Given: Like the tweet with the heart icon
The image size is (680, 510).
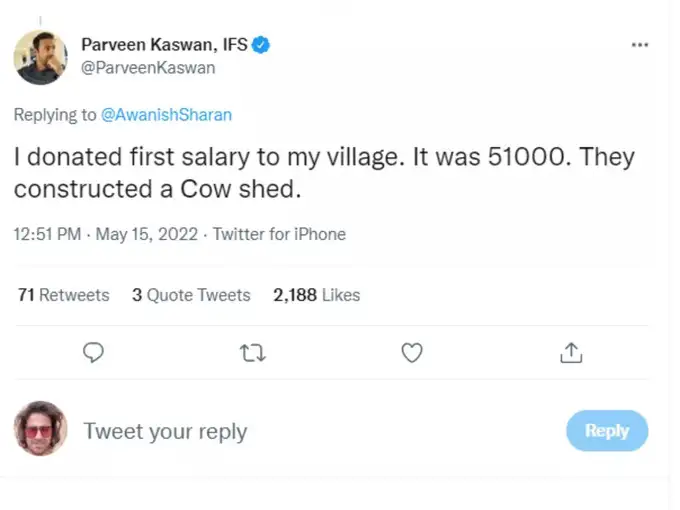Looking at the screenshot, I should tap(411, 352).
